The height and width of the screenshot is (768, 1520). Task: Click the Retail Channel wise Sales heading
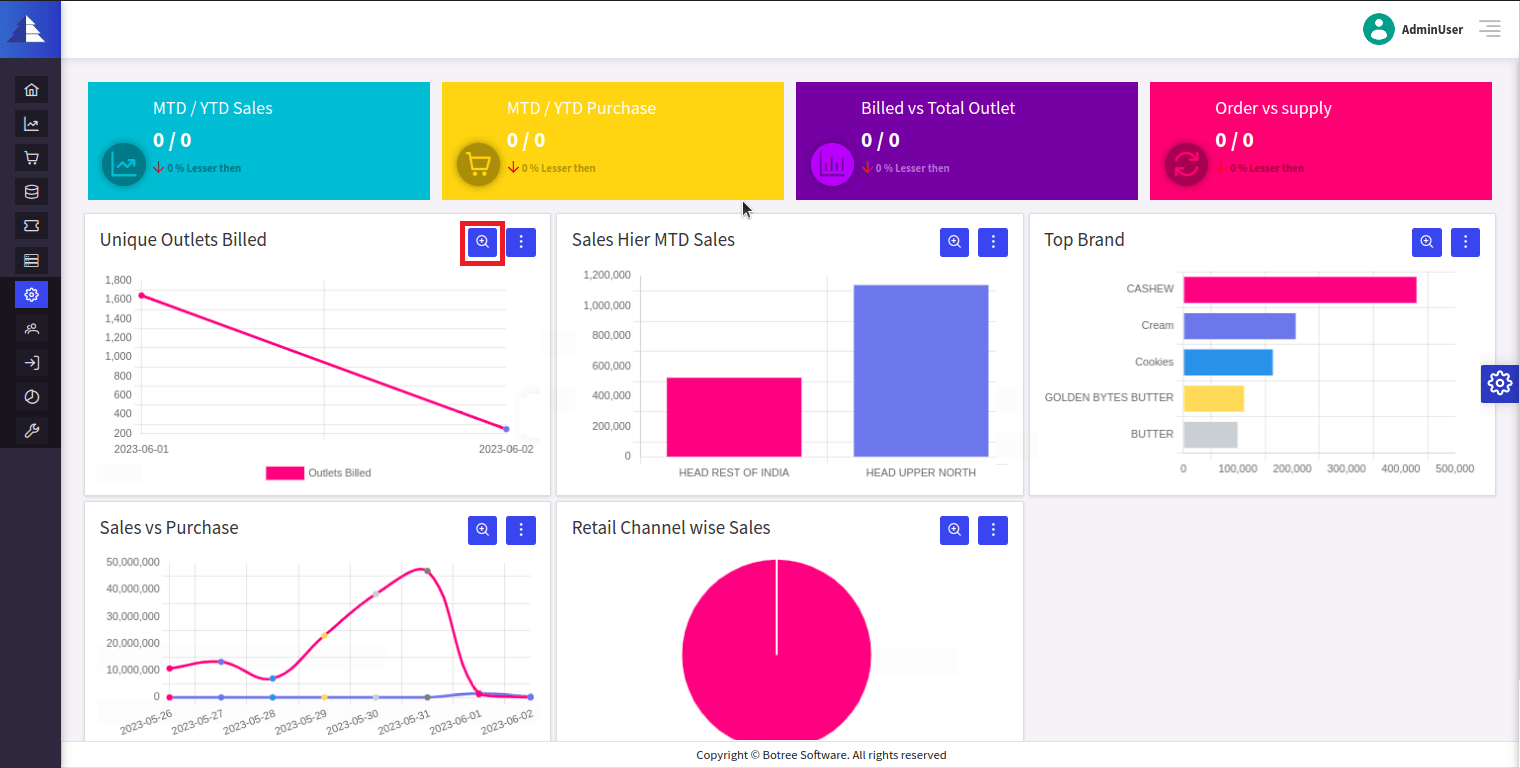tap(671, 528)
